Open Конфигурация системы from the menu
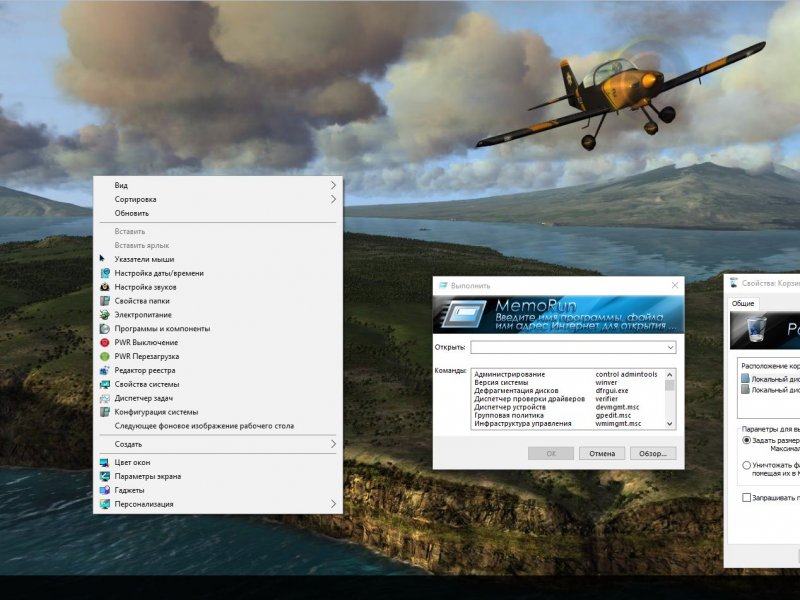 tap(218, 412)
